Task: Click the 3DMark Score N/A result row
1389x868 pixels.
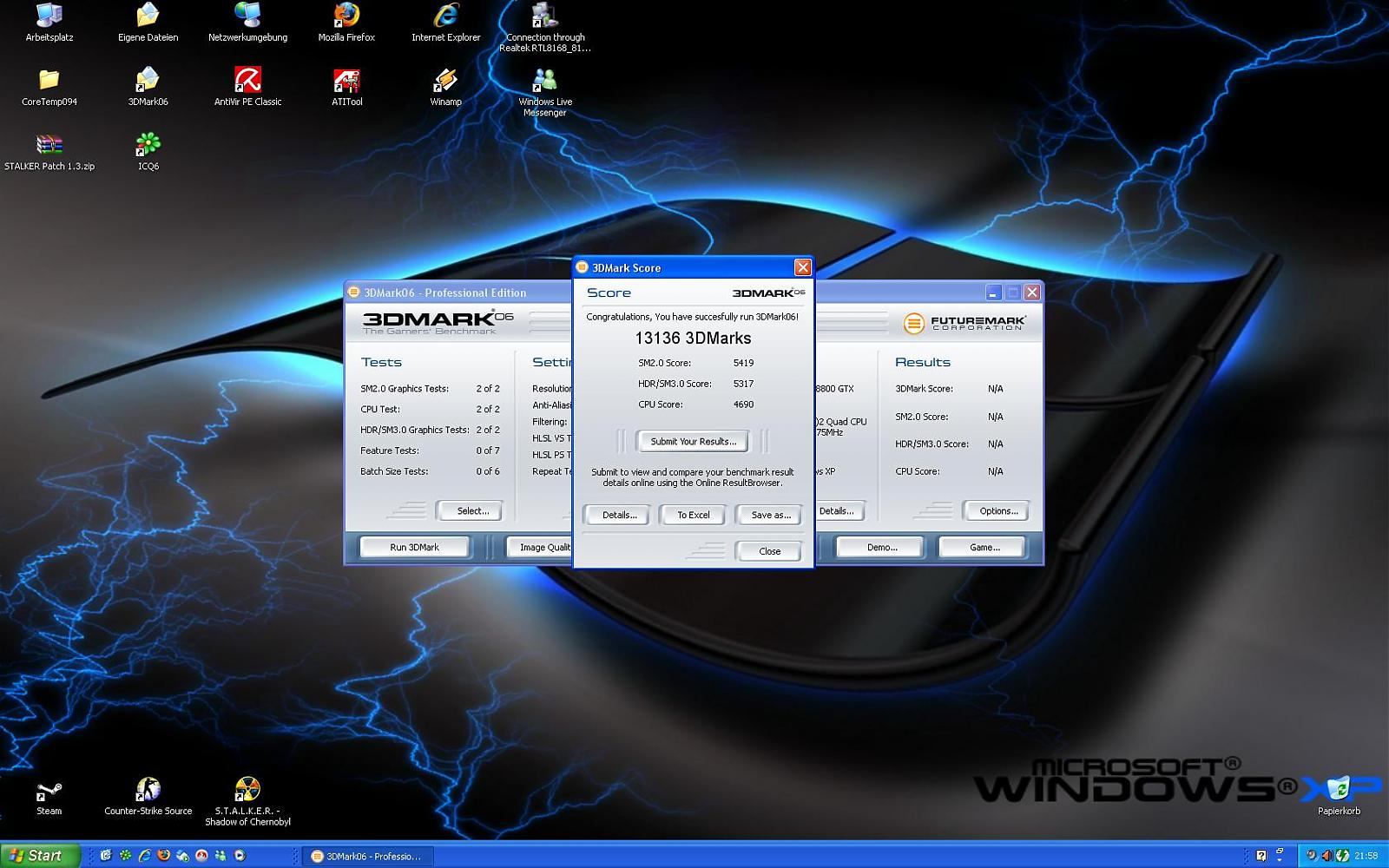Action: click(x=949, y=389)
